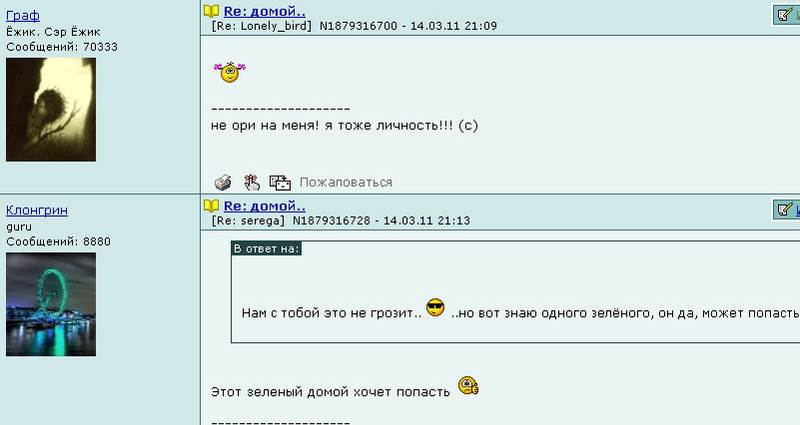
Task: Click the printer icon under Граф's post
Action: pyautogui.click(x=222, y=182)
